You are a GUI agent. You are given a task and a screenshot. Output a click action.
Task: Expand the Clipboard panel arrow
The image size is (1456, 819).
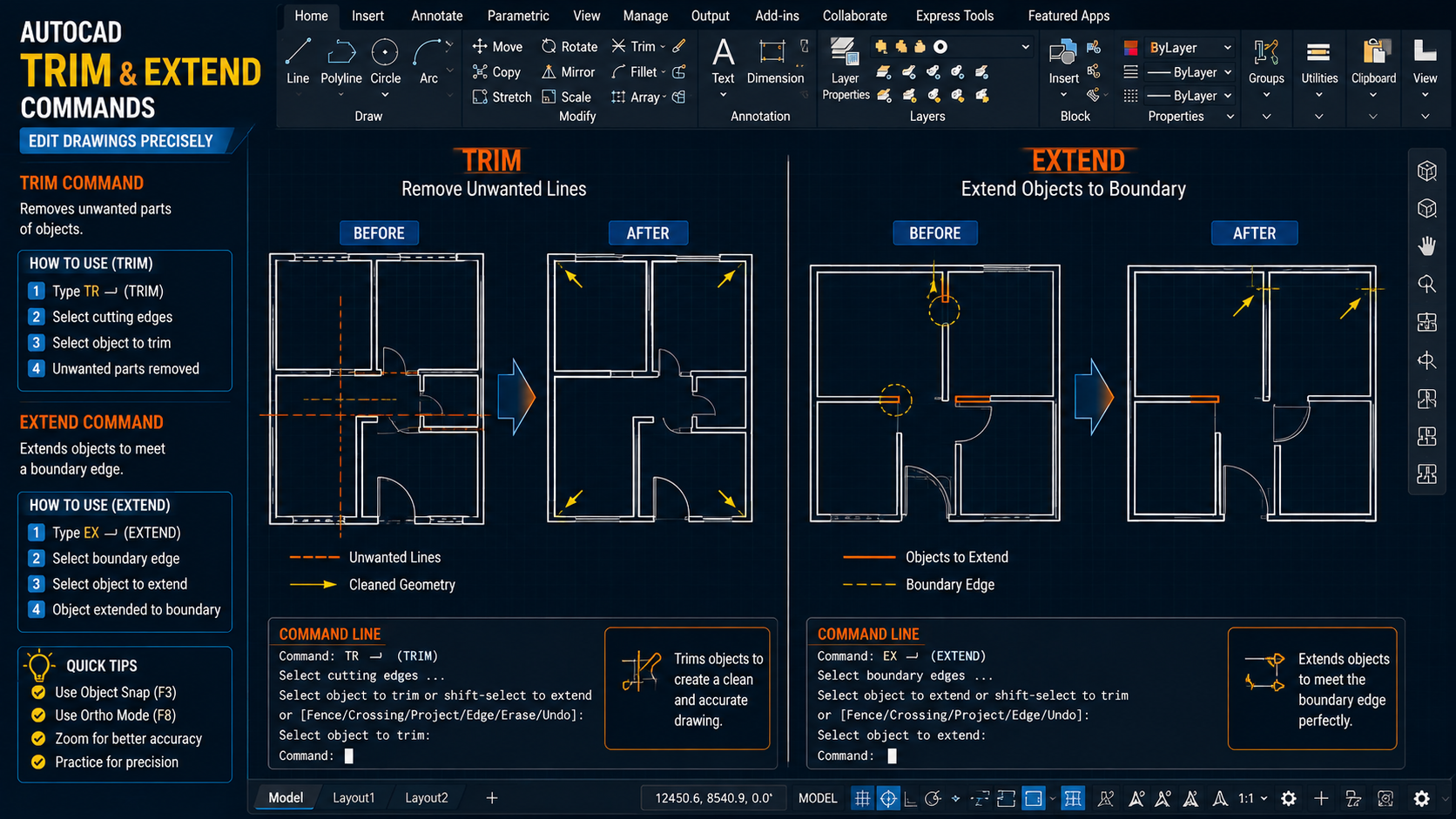click(x=1373, y=117)
